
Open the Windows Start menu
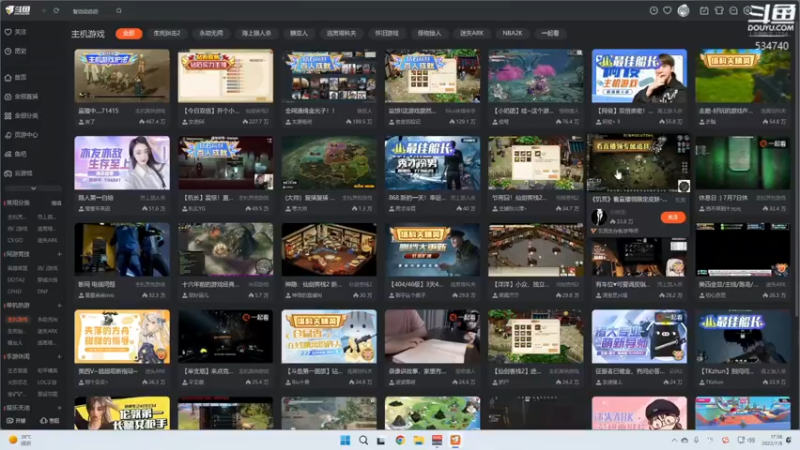pyautogui.click(x=345, y=440)
